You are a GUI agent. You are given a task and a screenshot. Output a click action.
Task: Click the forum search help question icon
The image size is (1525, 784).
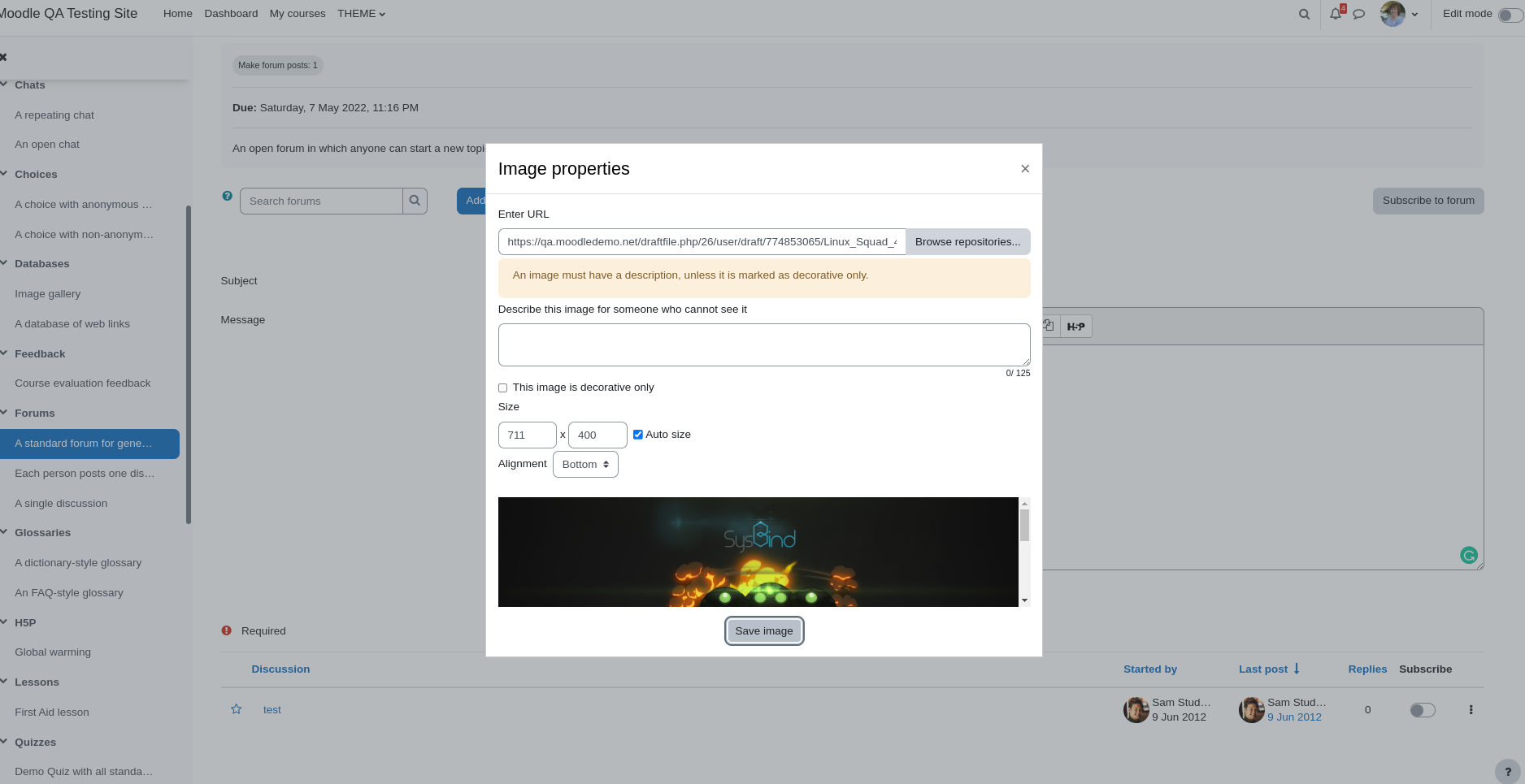click(x=227, y=196)
